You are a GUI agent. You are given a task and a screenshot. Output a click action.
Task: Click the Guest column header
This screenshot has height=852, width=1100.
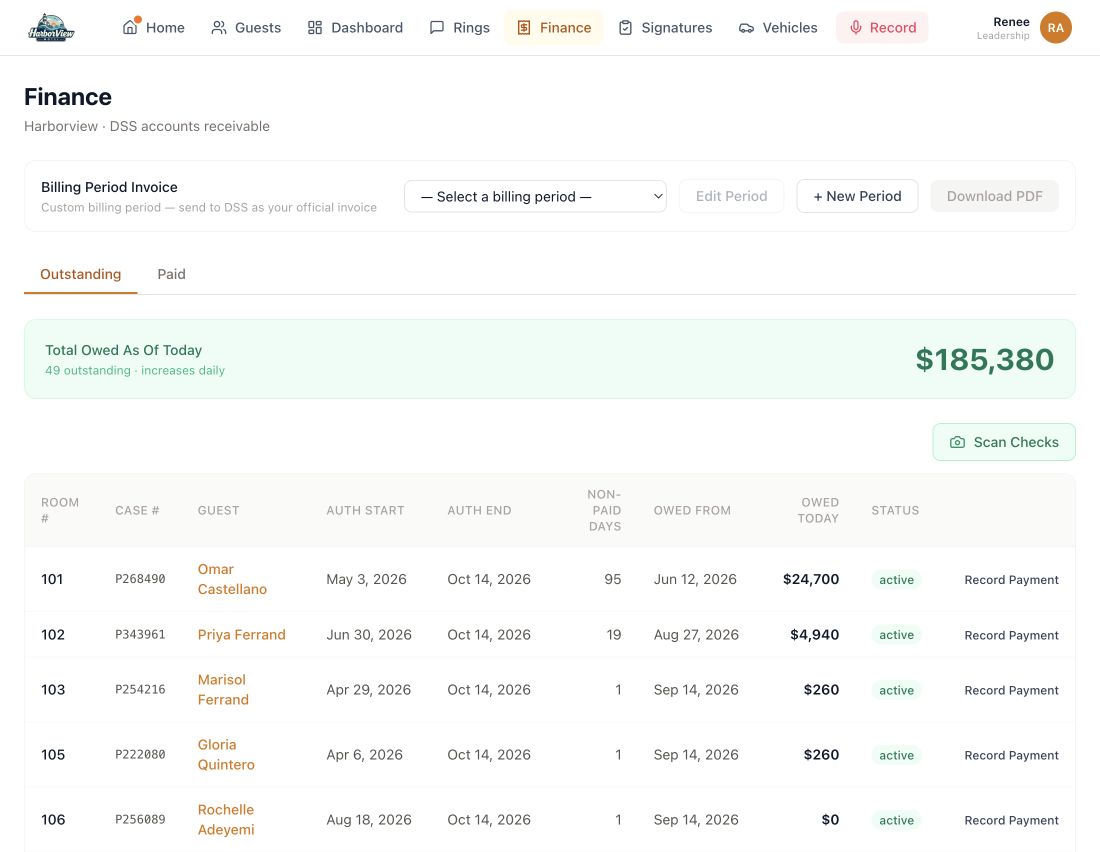218,510
